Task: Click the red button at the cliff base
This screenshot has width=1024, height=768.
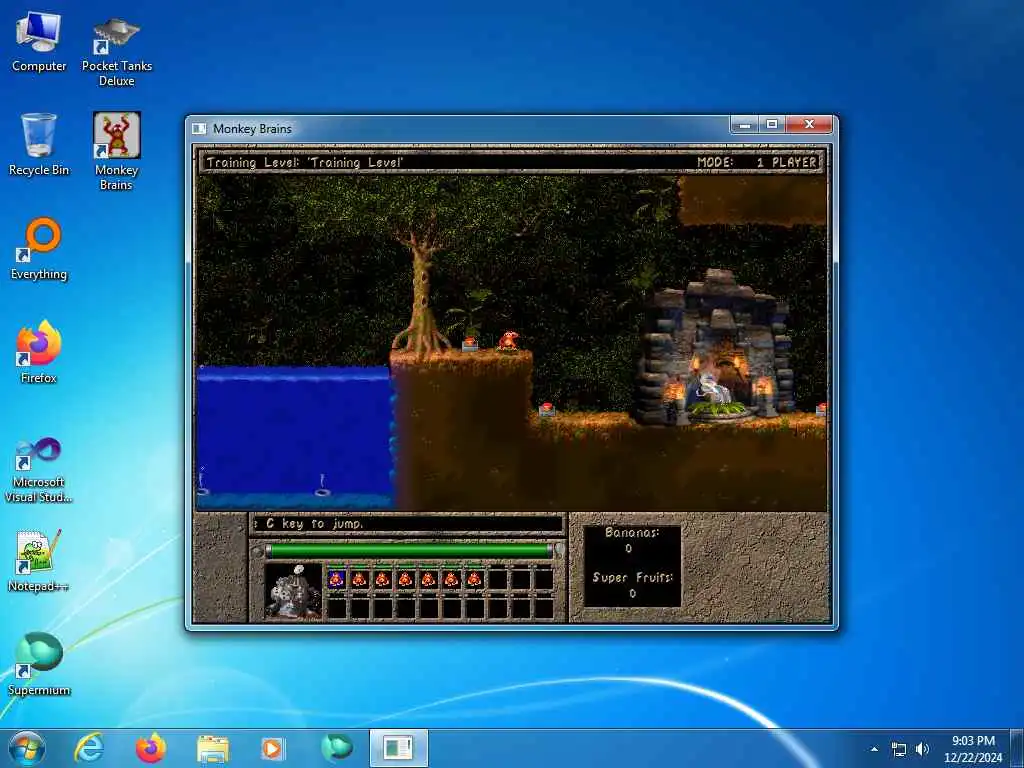Action: pos(547,409)
